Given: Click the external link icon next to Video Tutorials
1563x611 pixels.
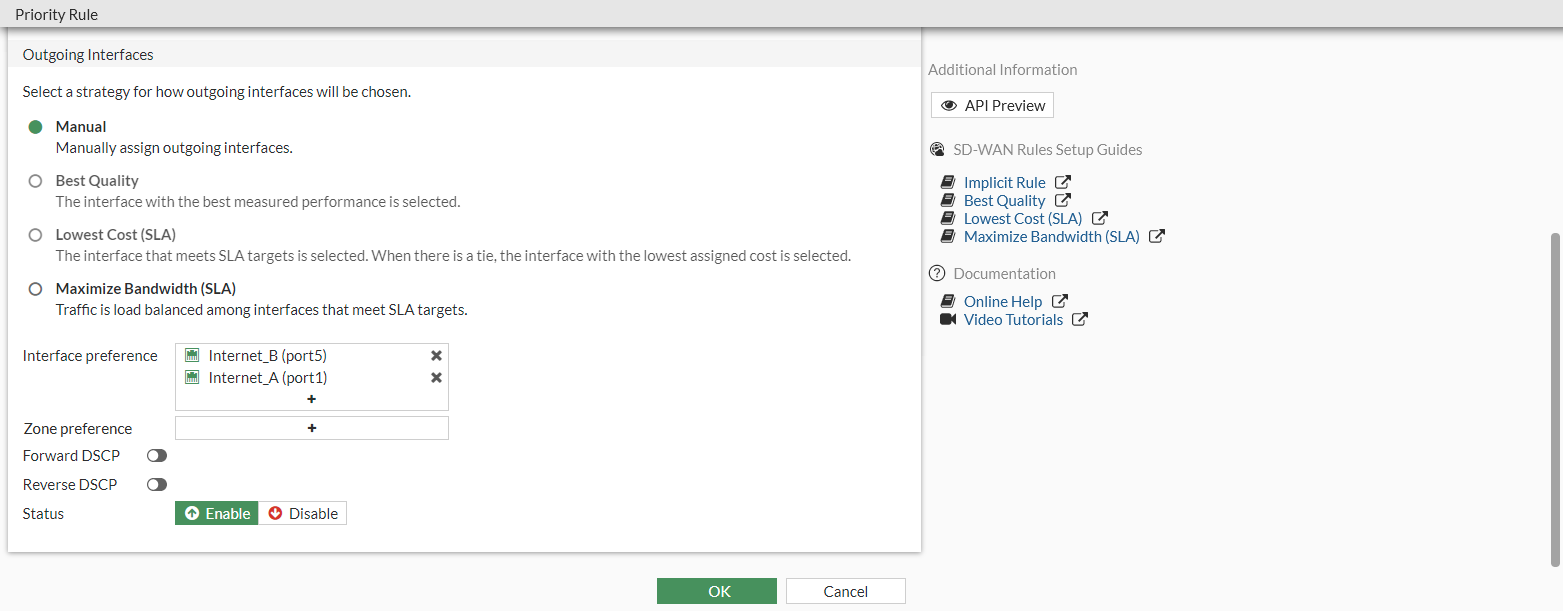Looking at the screenshot, I should (1080, 320).
